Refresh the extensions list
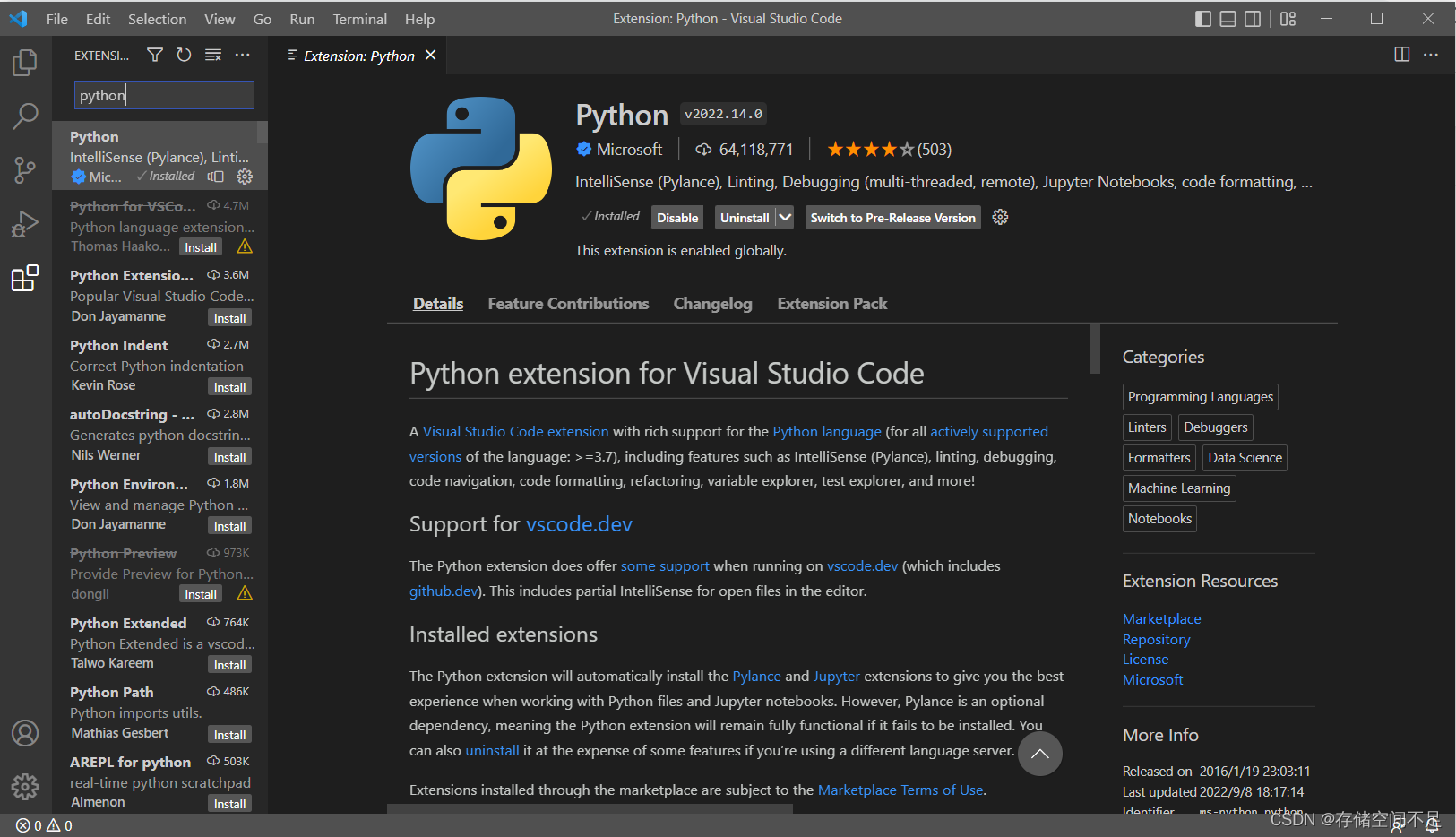Image resolution: width=1456 pixels, height=837 pixels. tap(184, 56)
